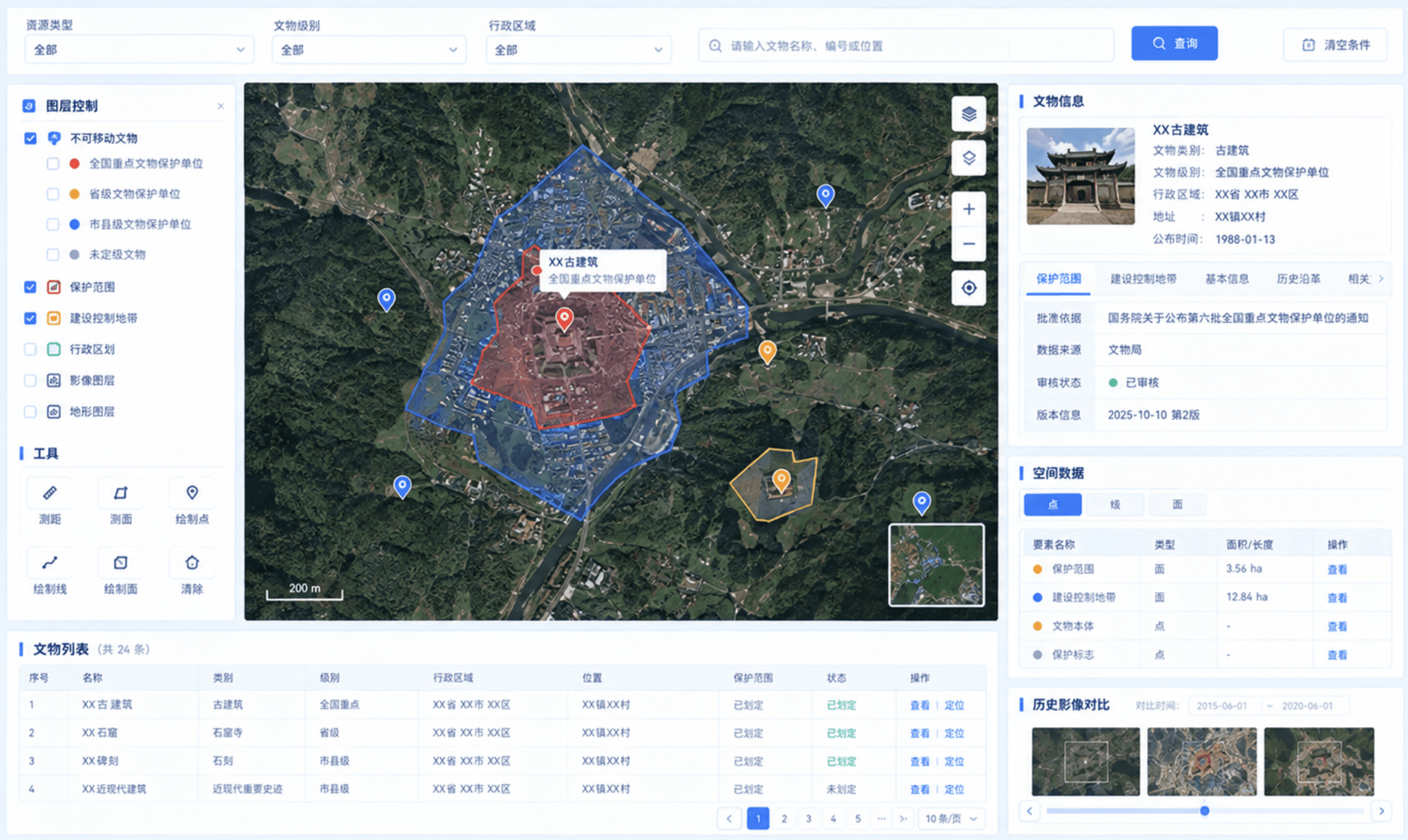Check the 省级文物保护单位 checkbox
The width and height of the screenshot is (1408, 840).
point(53,194)
